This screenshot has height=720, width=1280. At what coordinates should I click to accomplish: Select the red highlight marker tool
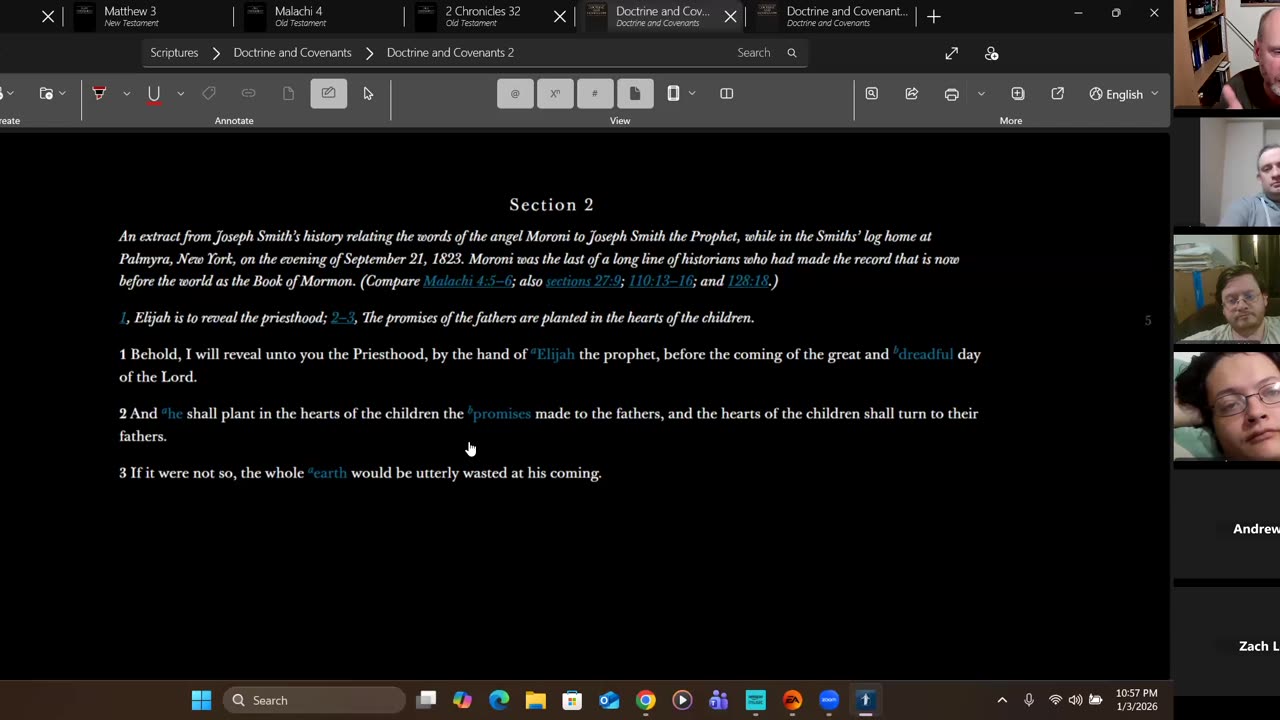[99, 93]
